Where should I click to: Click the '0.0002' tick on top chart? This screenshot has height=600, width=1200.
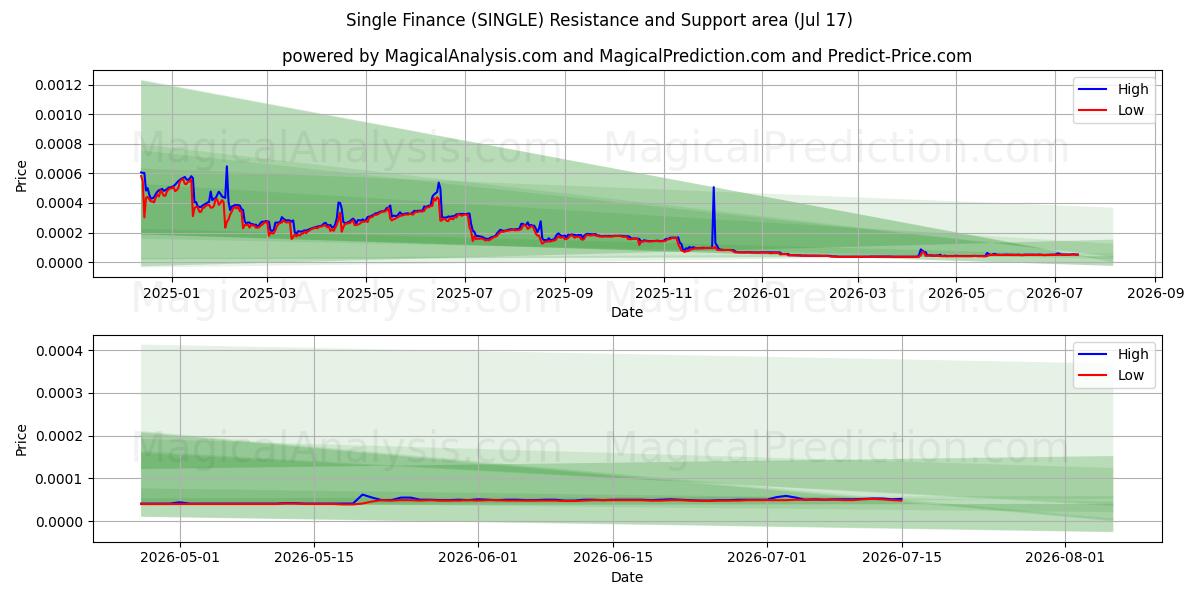tap(60, 233)
